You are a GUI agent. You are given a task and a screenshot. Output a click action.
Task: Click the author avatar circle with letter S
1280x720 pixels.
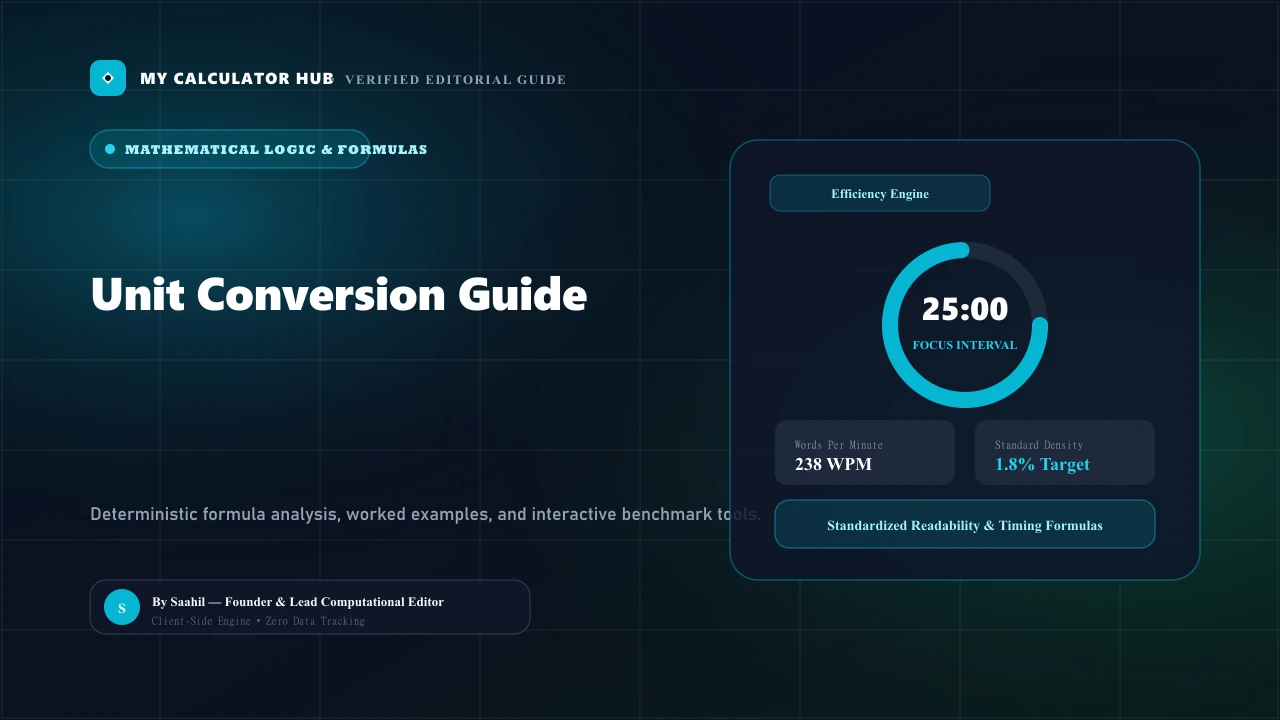click(122, 607)
